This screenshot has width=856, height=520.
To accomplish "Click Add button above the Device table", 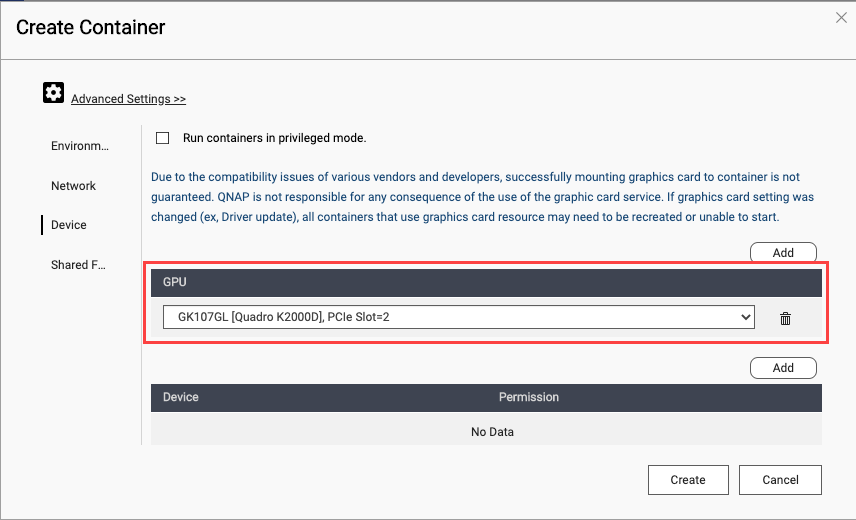I will [x=783, y=368].
